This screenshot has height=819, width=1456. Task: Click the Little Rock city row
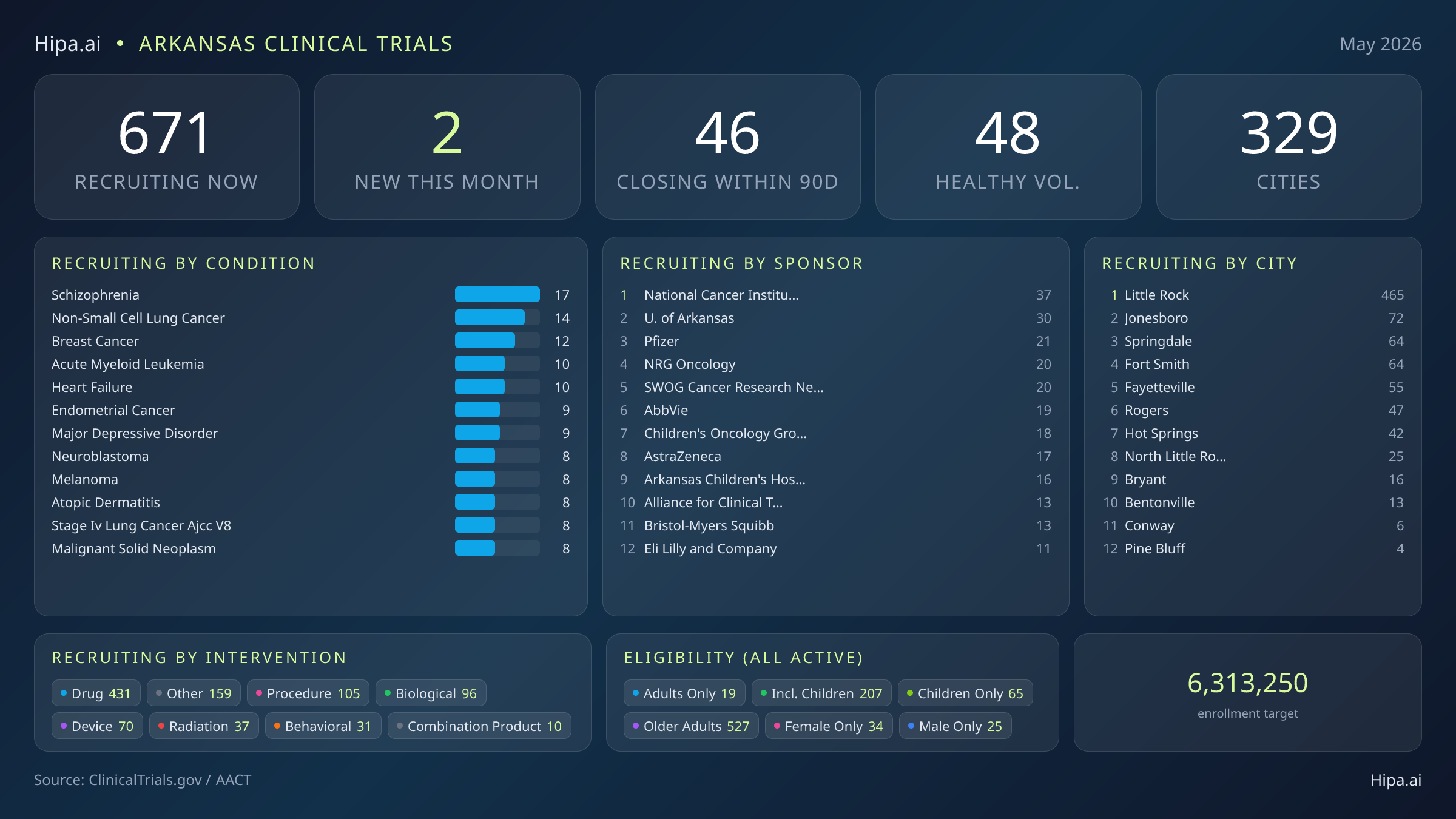[1253, 295]
